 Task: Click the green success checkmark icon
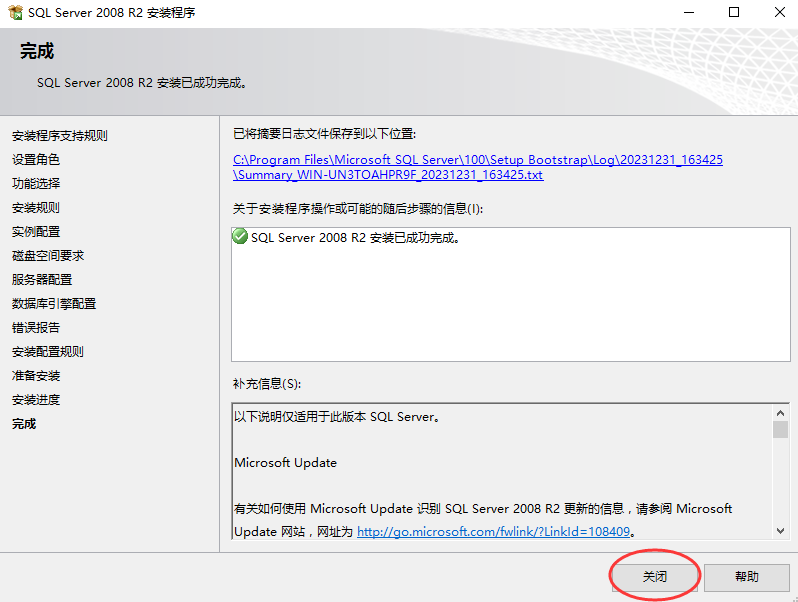240,237
